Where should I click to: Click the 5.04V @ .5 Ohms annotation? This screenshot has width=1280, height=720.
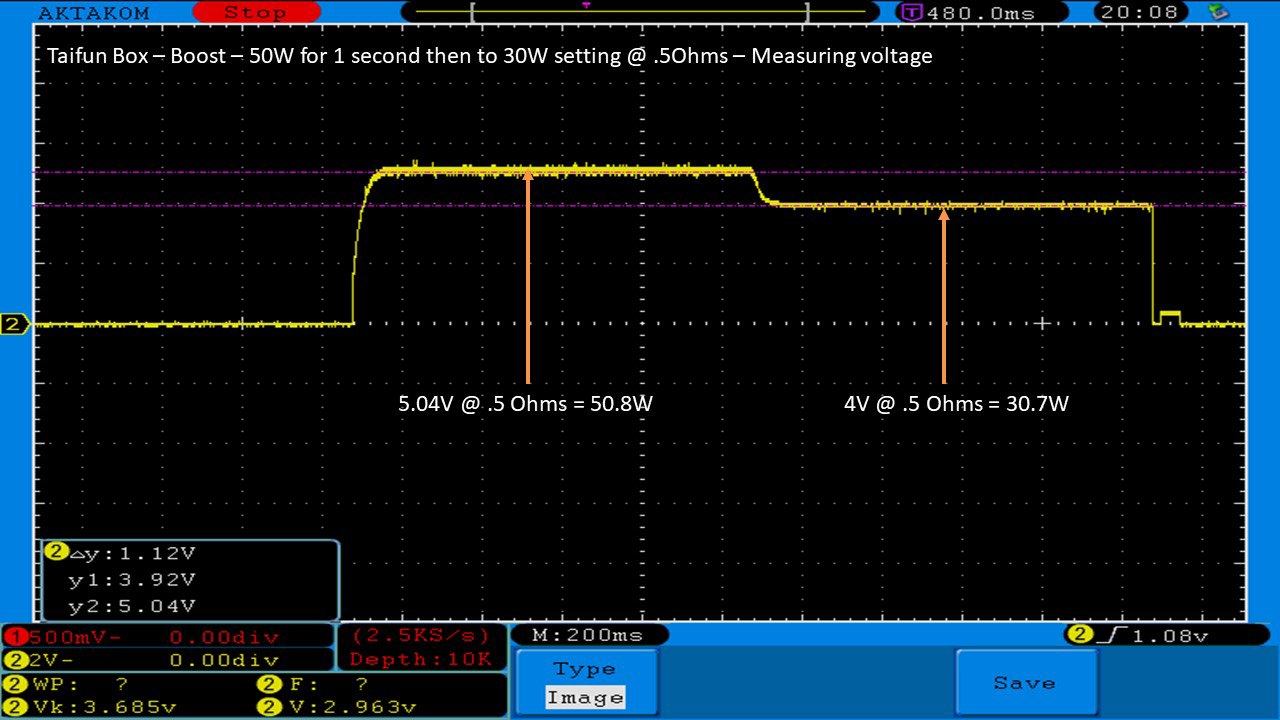(x=526, y=405)
